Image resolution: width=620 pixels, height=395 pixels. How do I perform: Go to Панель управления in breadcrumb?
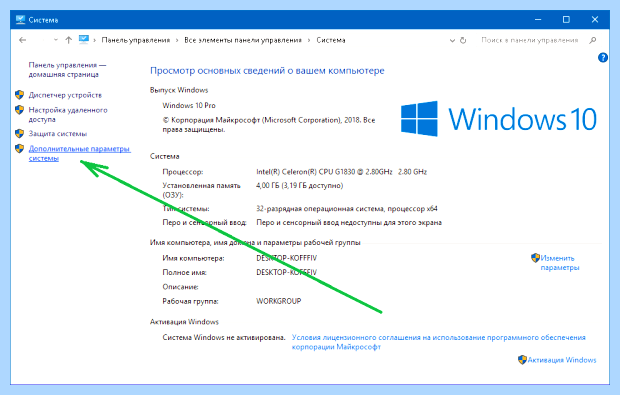[136, 40]
